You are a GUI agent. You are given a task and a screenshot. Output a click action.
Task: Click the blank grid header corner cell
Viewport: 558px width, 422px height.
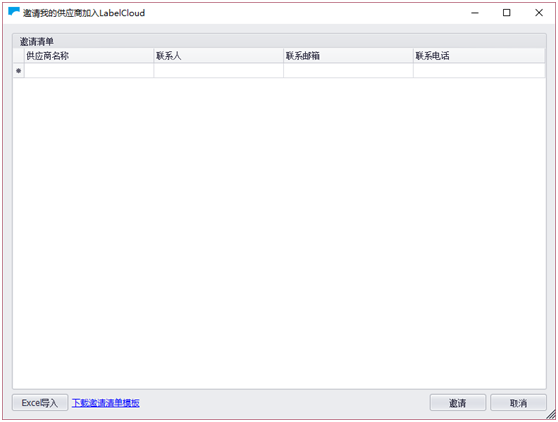point(19,56)
